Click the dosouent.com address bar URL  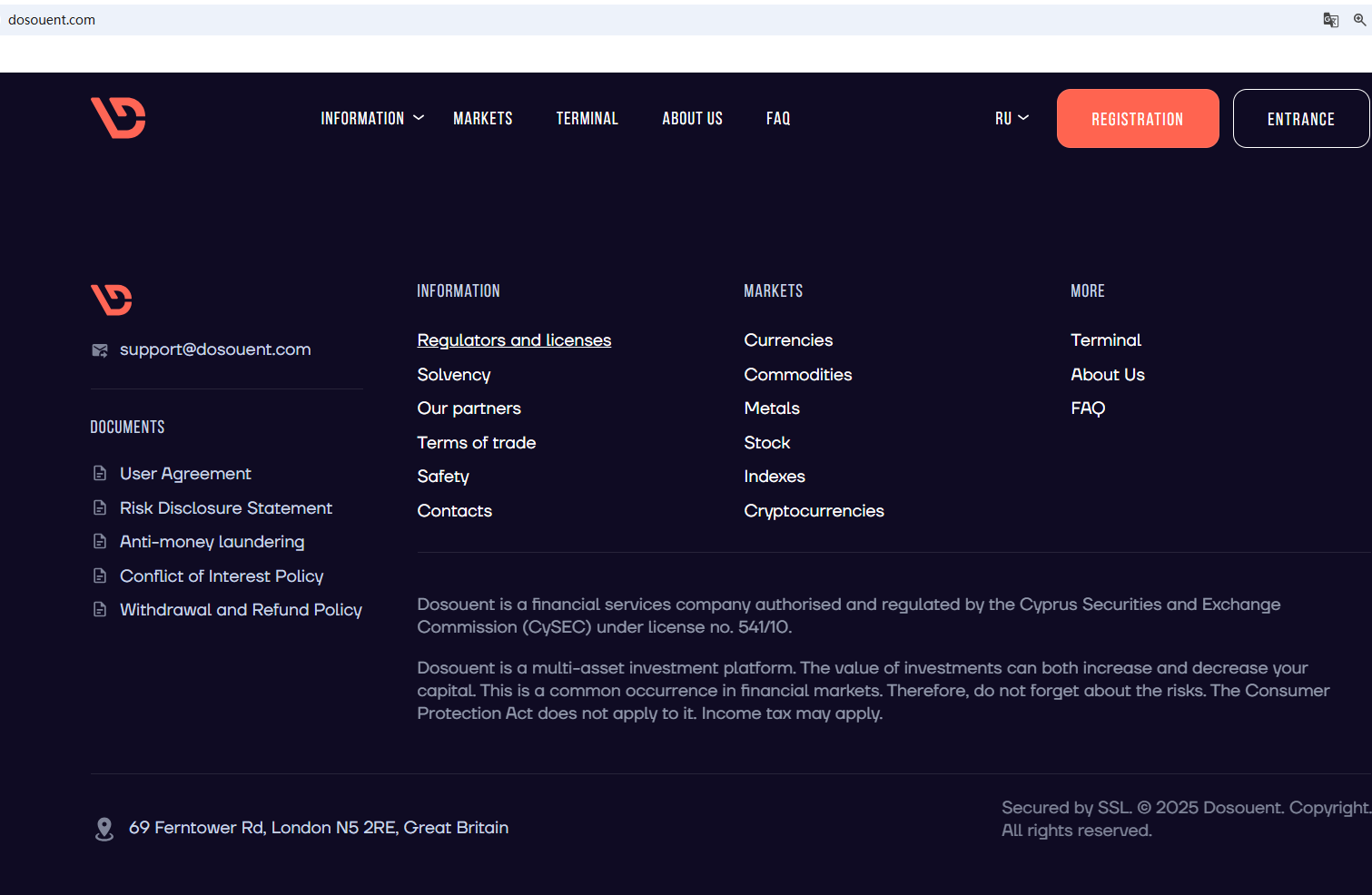coord(52,20)
